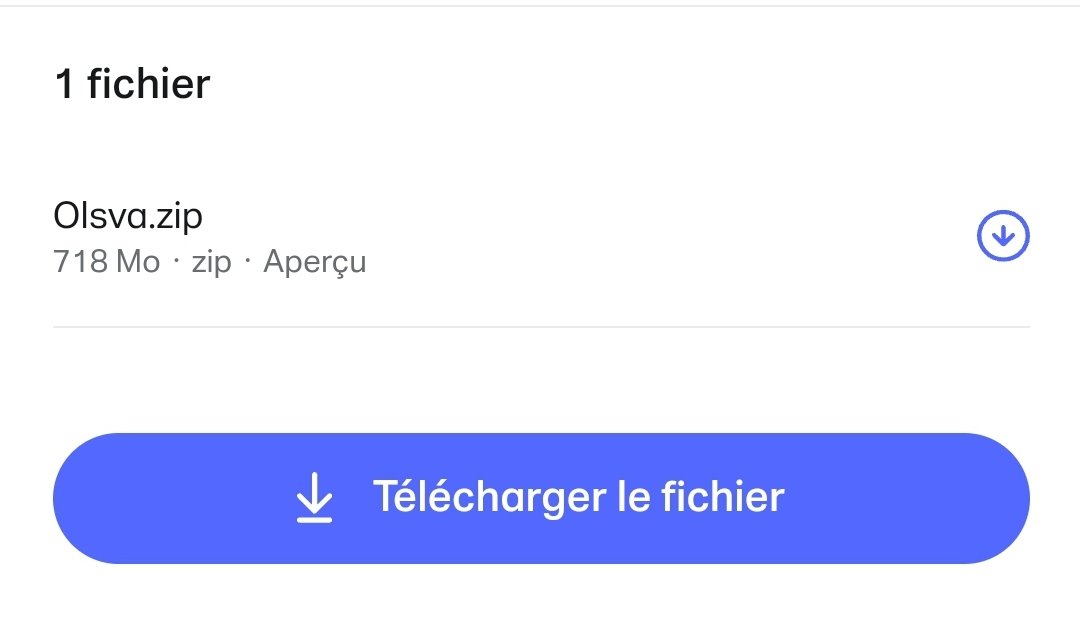
Task: Click the file count title 1 fichier
Action: click(x=132, y=84)
